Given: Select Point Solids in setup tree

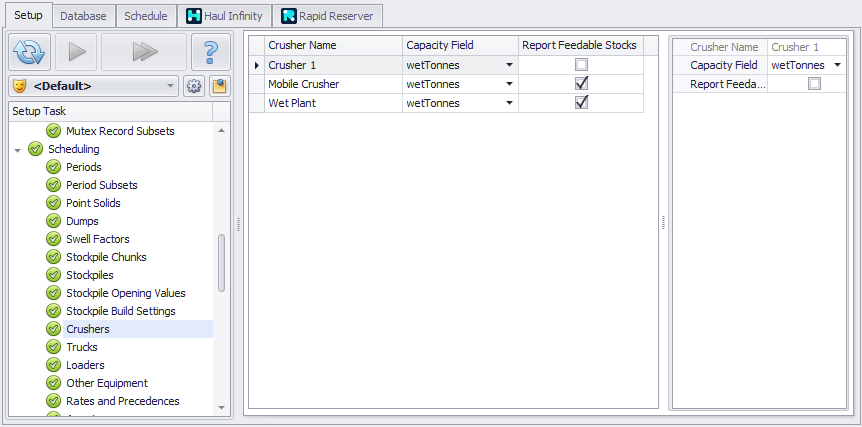Looking at the screenshot, I should click(x=93, y=203).
